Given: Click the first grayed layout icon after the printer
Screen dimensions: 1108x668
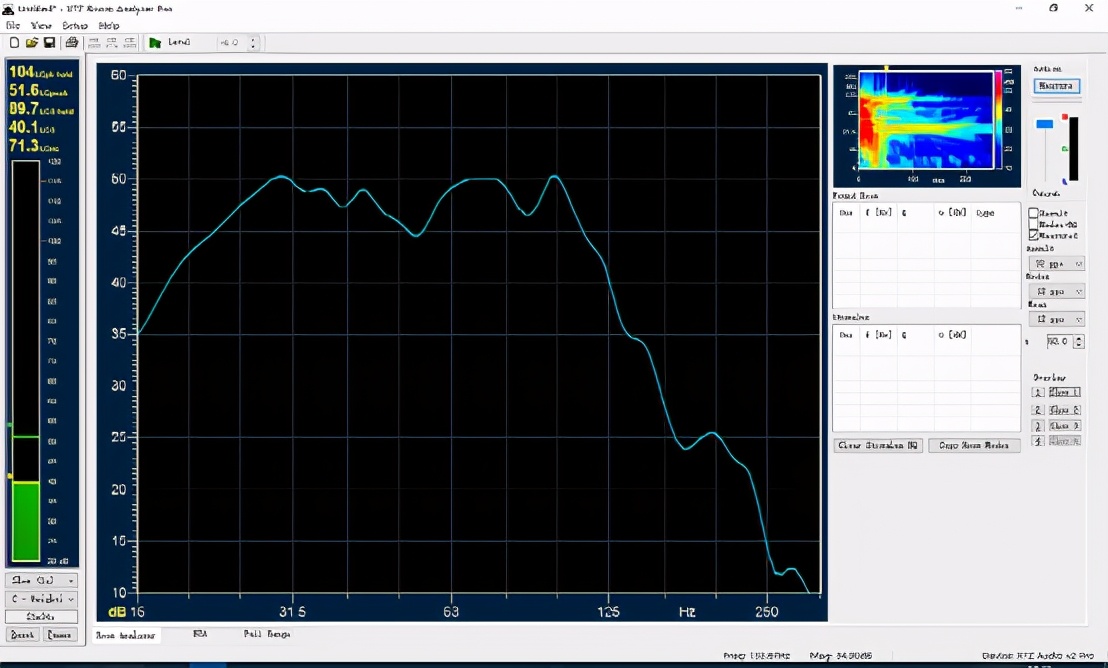Looking at the screenshot, I should [x=94, y=42].
